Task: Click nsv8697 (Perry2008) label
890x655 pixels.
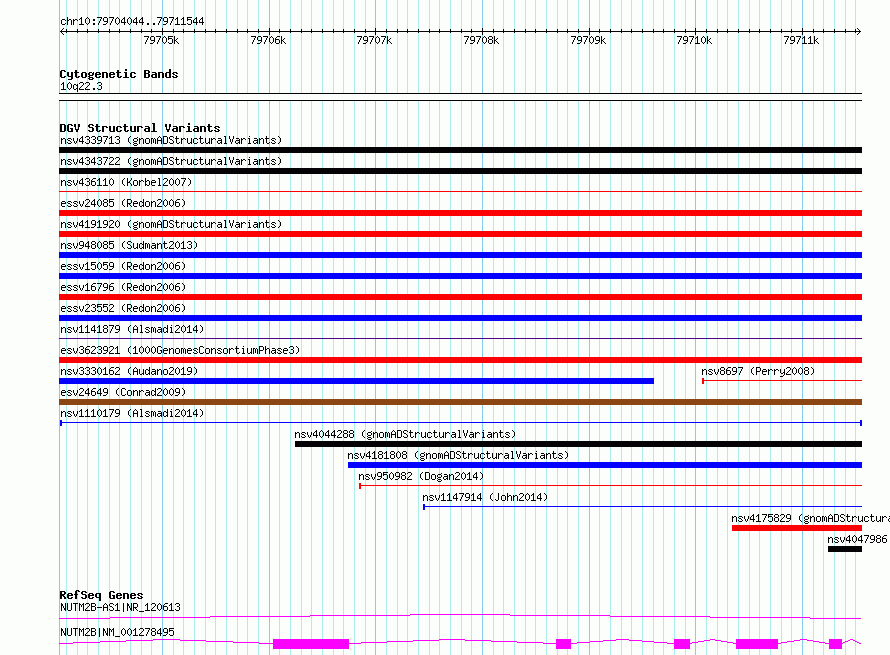Action: tap(758, 371)
